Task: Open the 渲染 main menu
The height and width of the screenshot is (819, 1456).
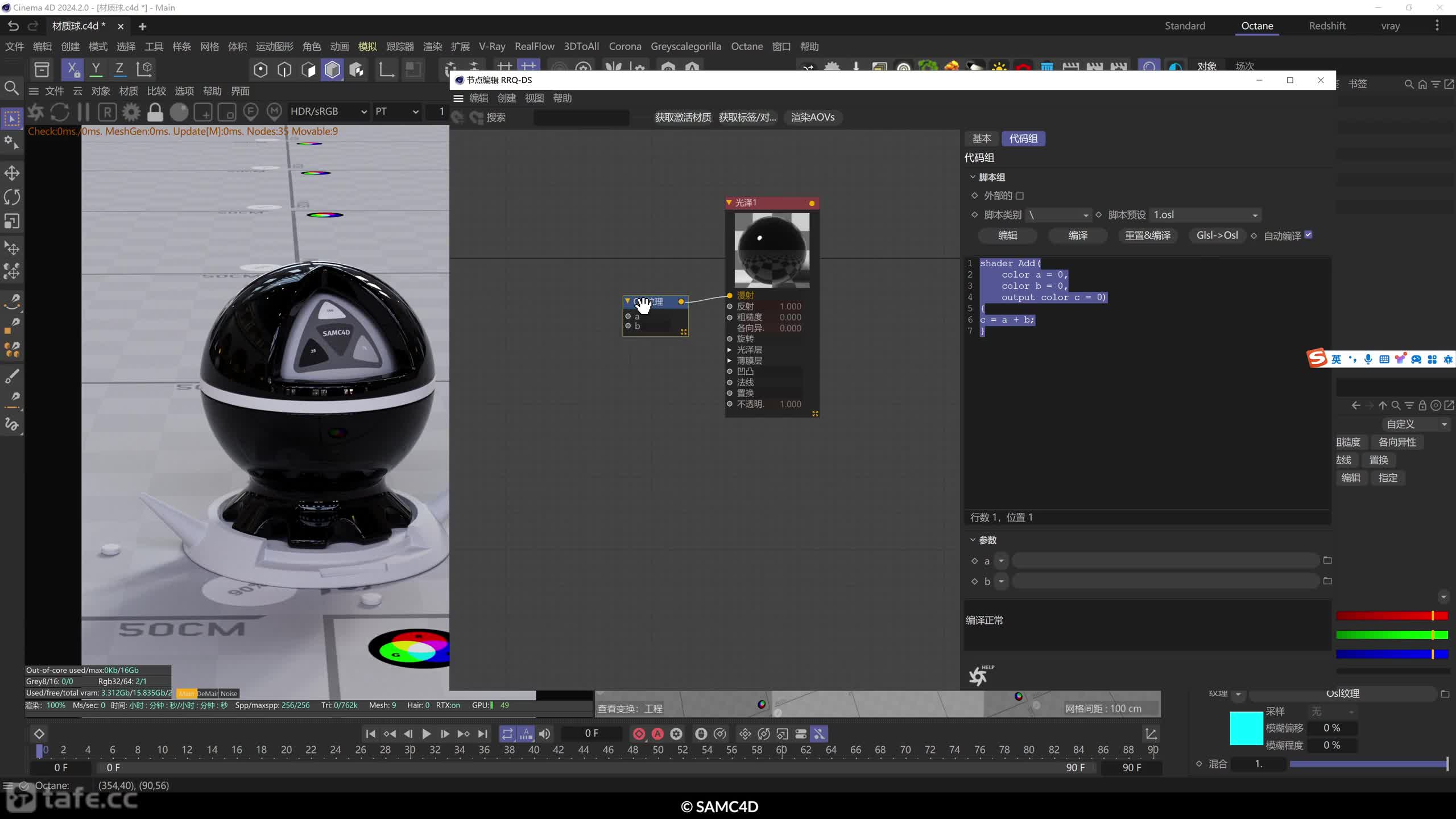Action: pyautogui.click(x=432, y=47)
